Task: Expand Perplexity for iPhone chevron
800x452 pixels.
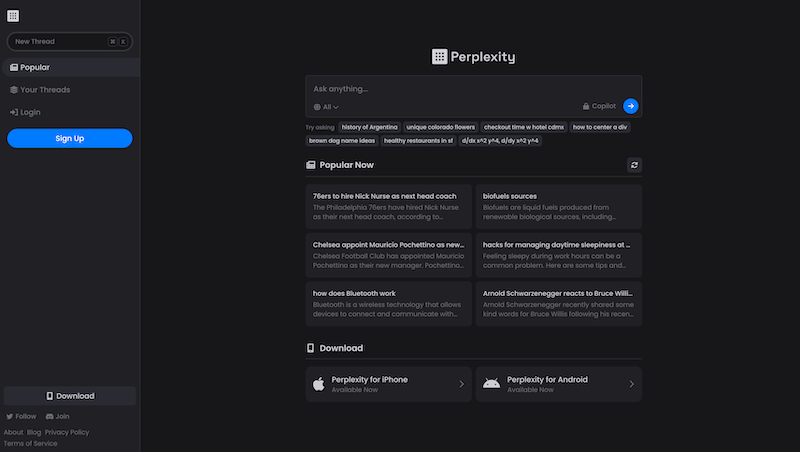Action: [x=461, y=384]
